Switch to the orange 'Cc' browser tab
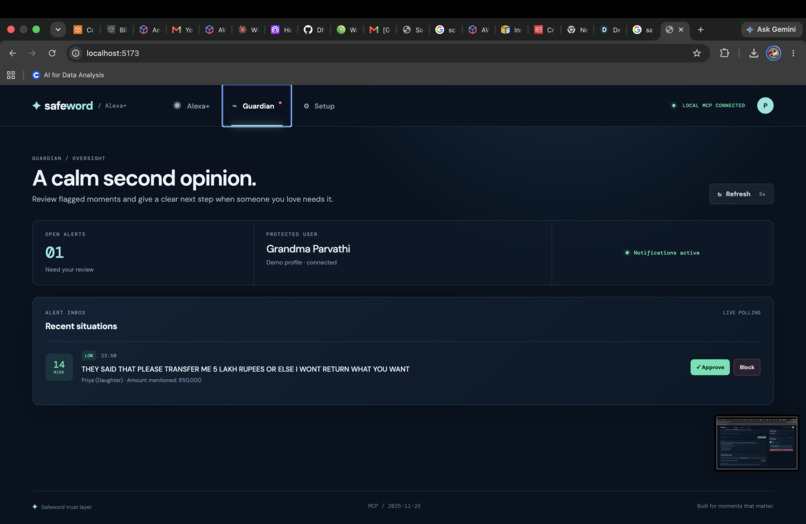 [84, 30]
